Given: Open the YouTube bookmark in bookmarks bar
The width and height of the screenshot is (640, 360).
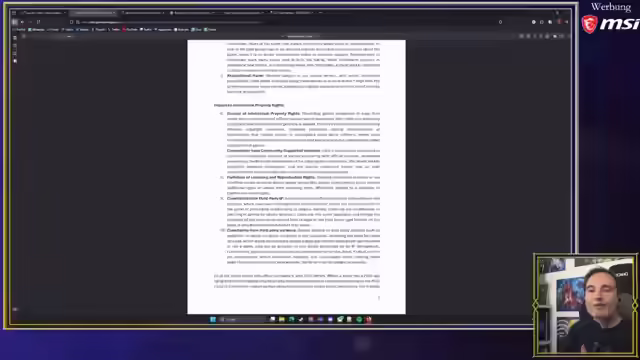Looking at the screenshot, I should [130, 29].
